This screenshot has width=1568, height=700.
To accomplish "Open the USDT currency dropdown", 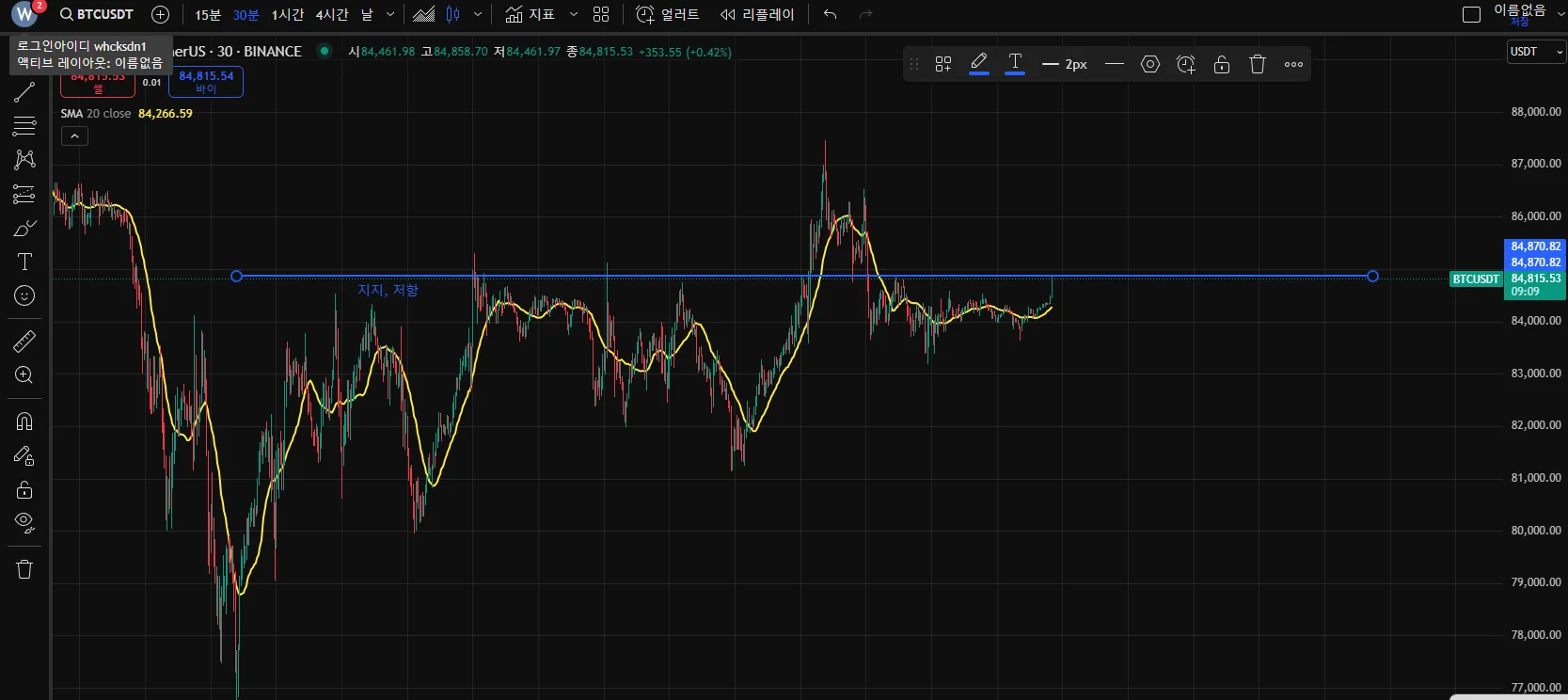I will pos(1537,52).
